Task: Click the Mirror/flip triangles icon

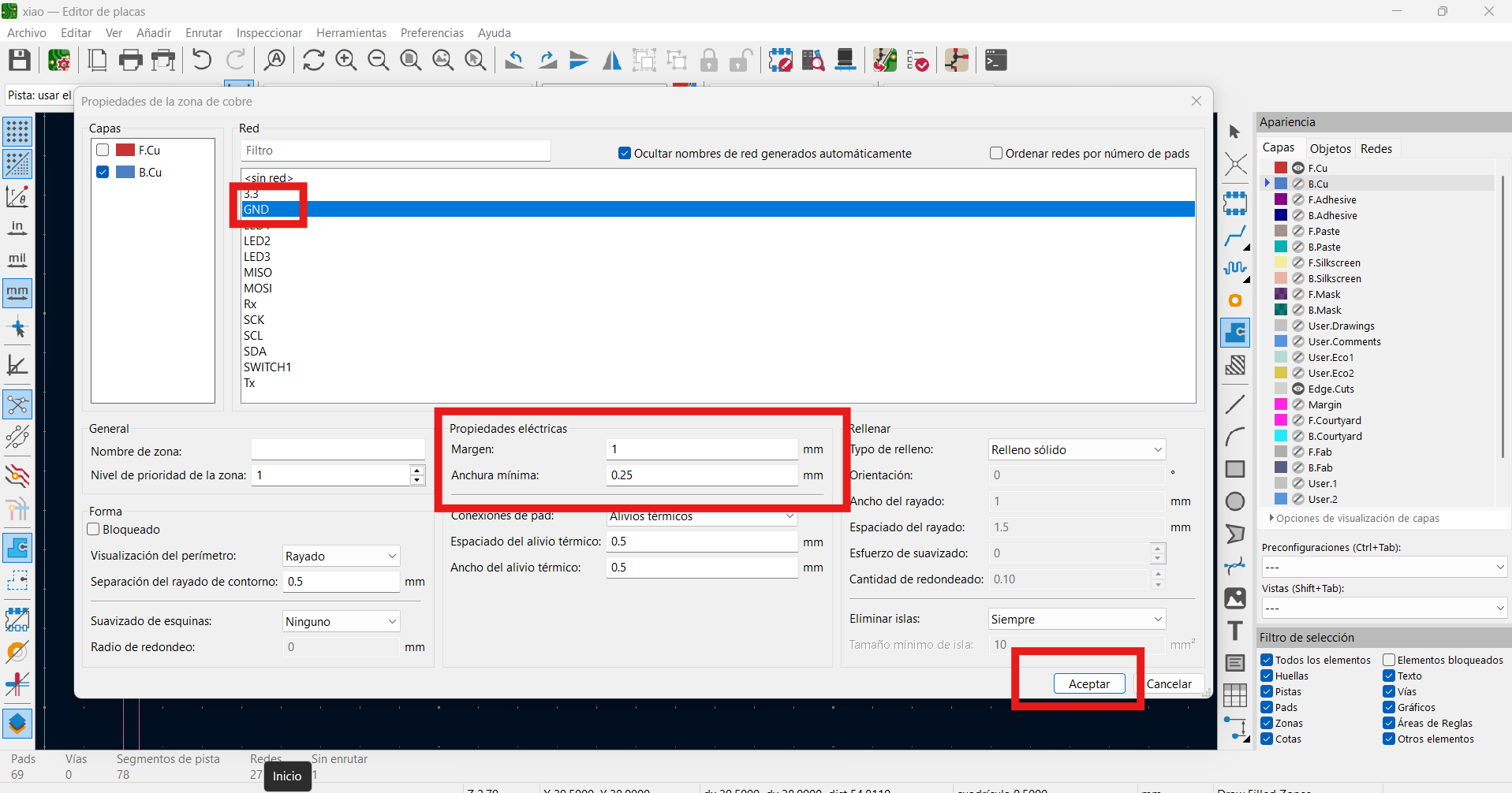Action: click(611, 60)
